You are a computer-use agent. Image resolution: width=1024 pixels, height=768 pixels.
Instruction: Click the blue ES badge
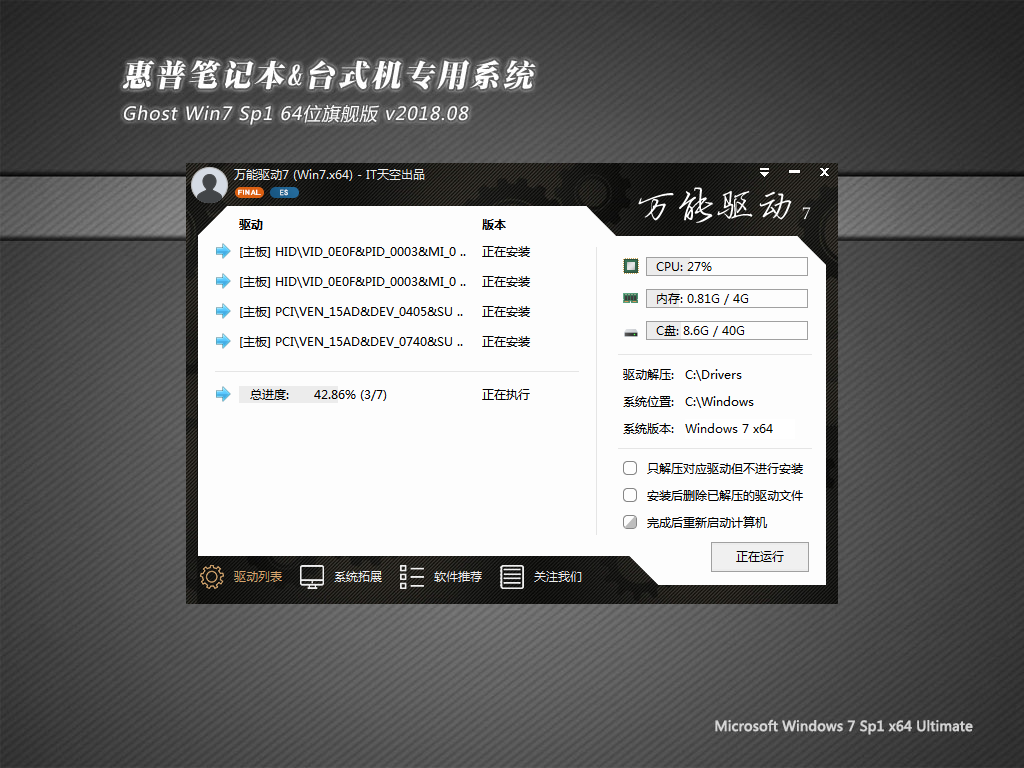(284, 193)
